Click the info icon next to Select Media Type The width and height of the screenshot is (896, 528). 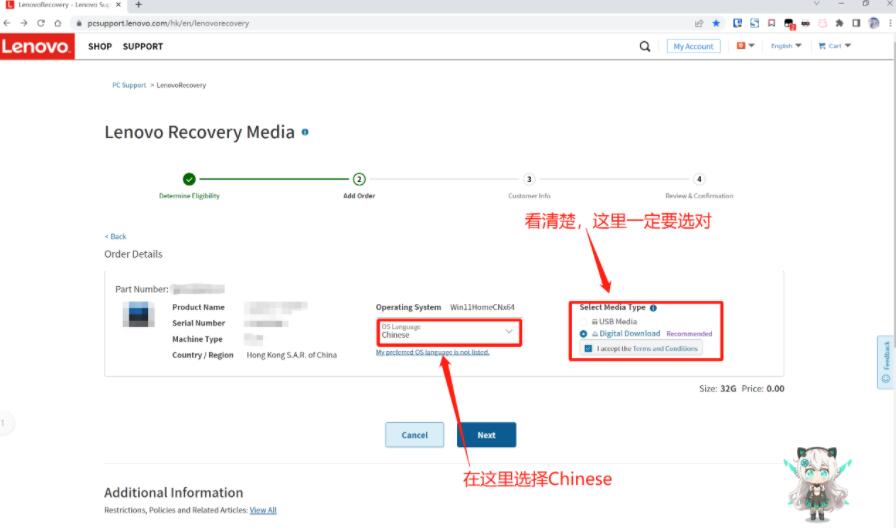[653, 308]
